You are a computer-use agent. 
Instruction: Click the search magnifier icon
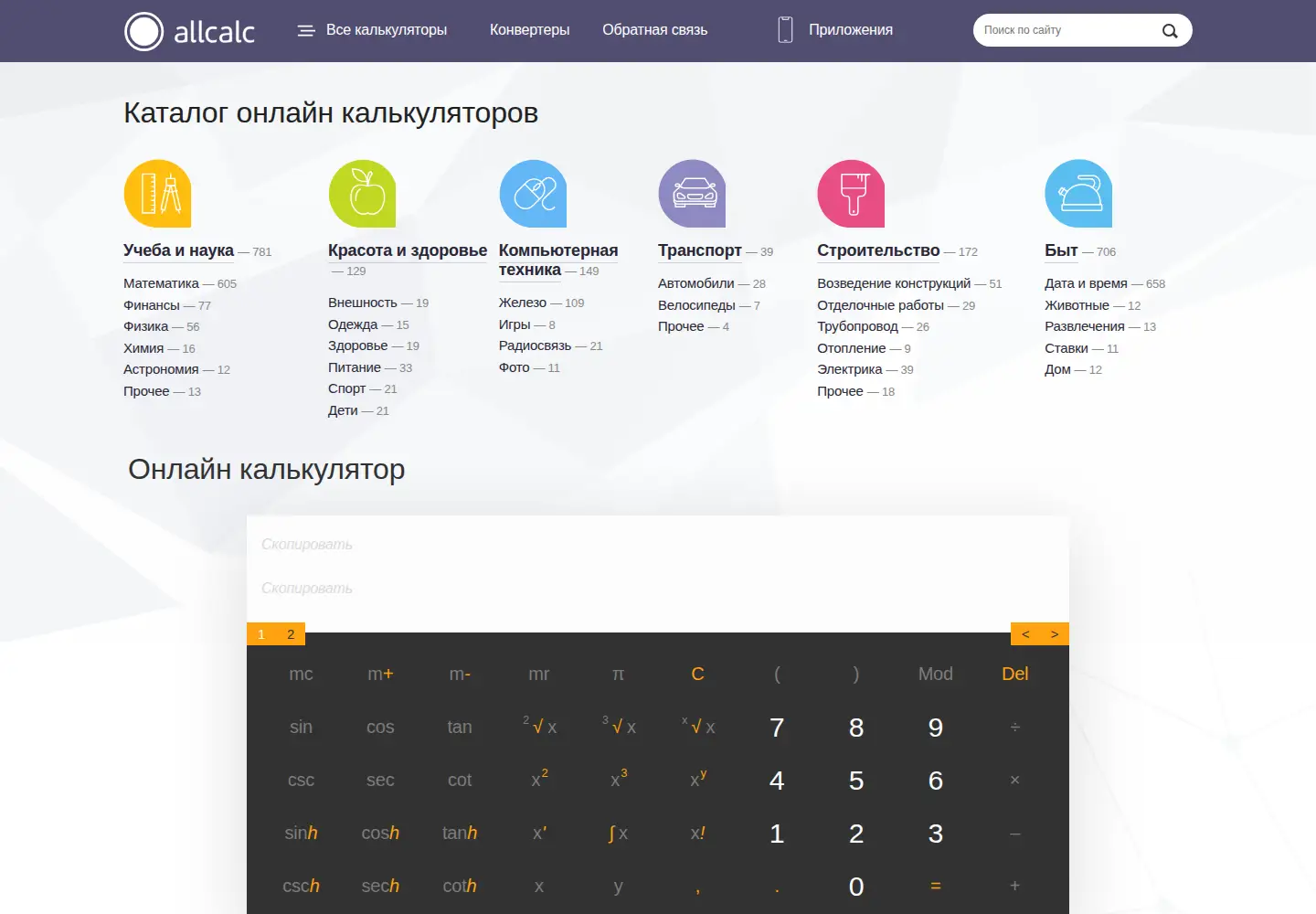click(x=1170, y=30)
